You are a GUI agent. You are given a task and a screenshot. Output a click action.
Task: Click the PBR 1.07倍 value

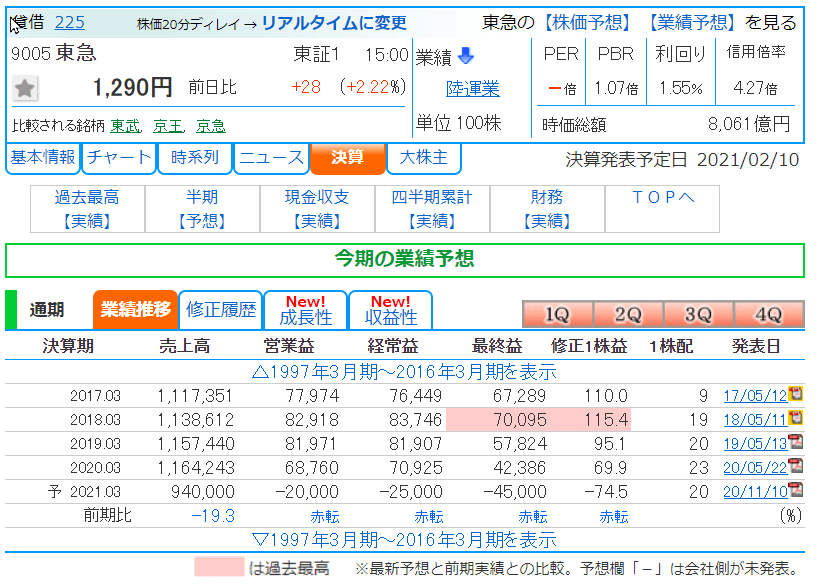coord(616,88)
